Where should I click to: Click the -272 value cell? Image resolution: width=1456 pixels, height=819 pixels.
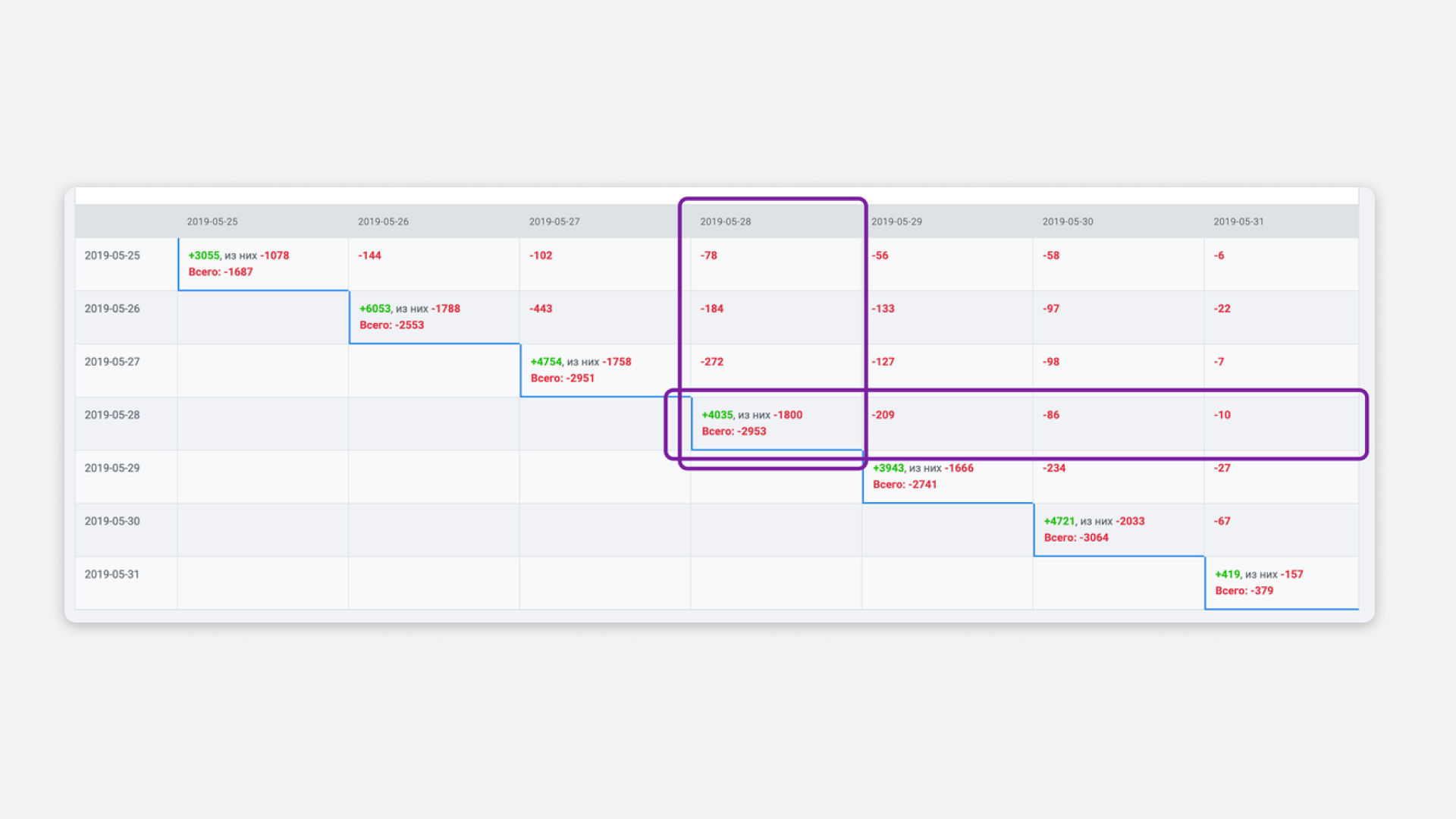[x=712, y=362]
